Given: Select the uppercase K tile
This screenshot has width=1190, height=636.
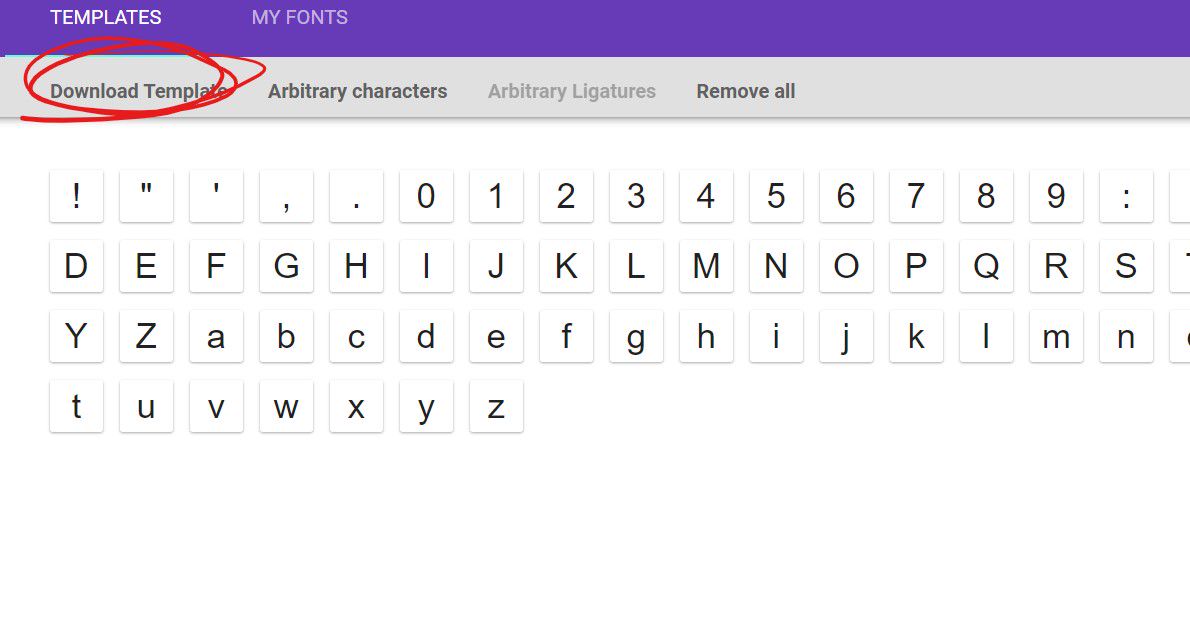Looking at the screenshot, I should point(566,266).
